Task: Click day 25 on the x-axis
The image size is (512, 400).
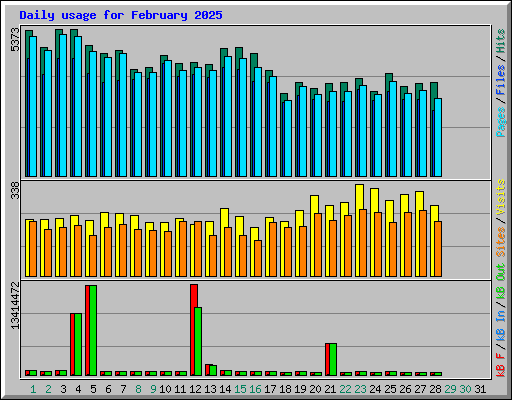Action: [390, 389]
